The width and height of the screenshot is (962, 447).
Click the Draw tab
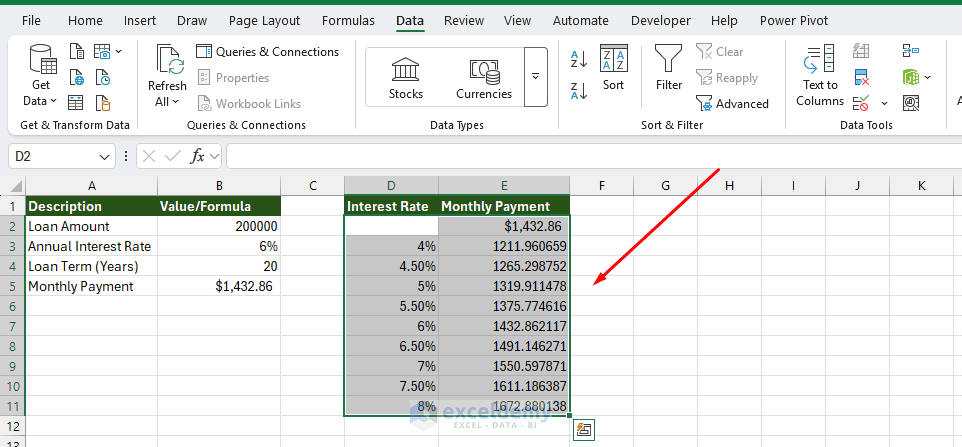tap(192, 21)
